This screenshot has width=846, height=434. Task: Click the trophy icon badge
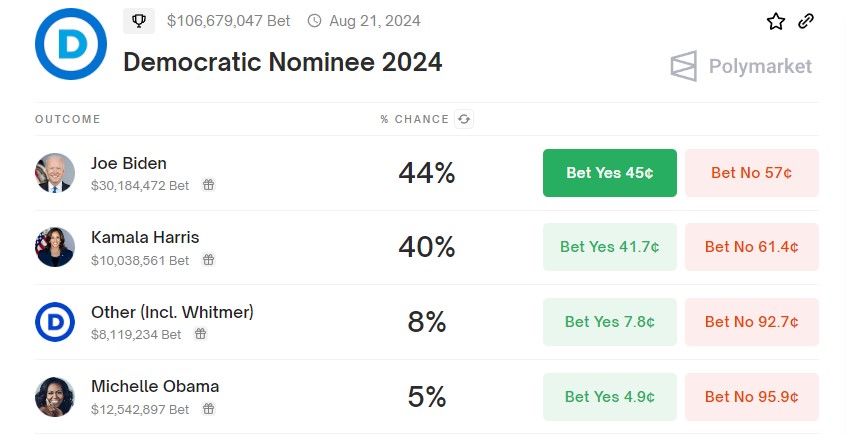coord(139,20)
